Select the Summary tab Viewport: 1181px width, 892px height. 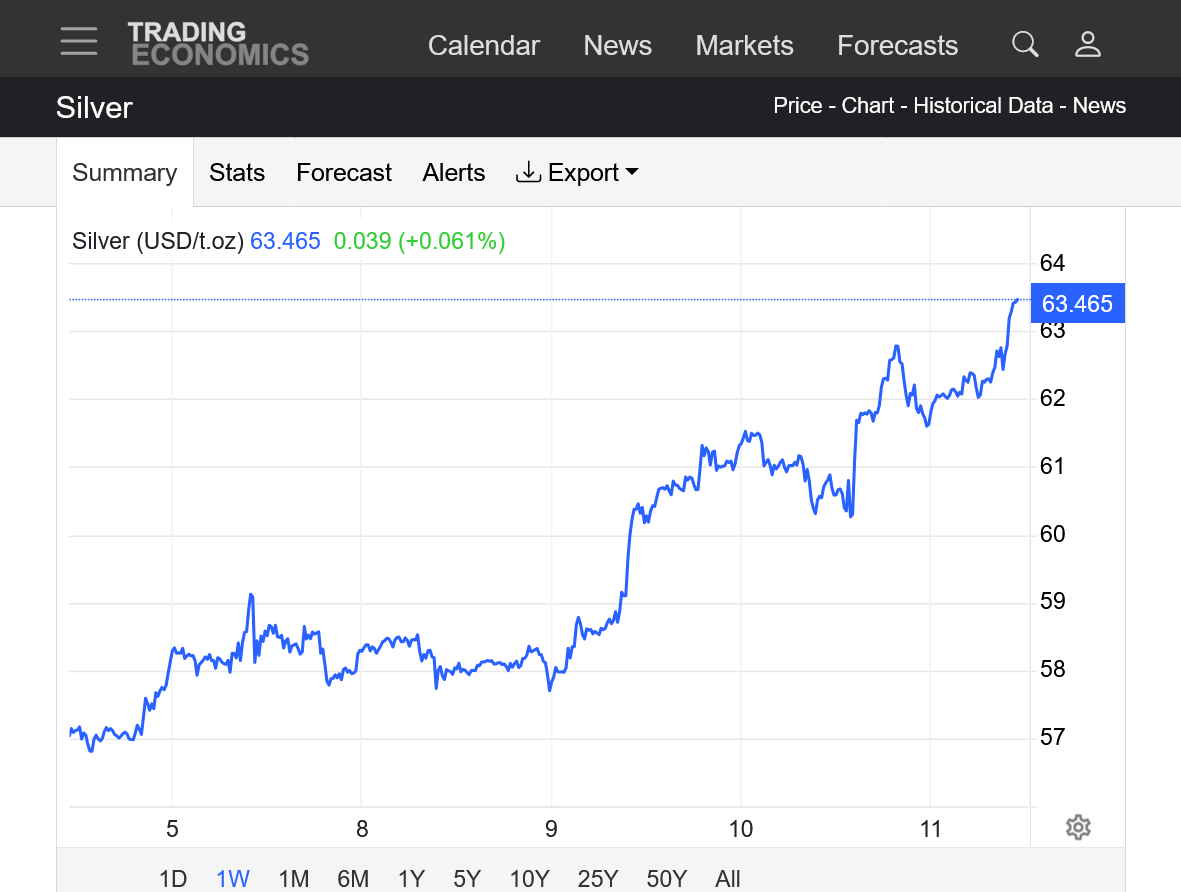point(125,173)
